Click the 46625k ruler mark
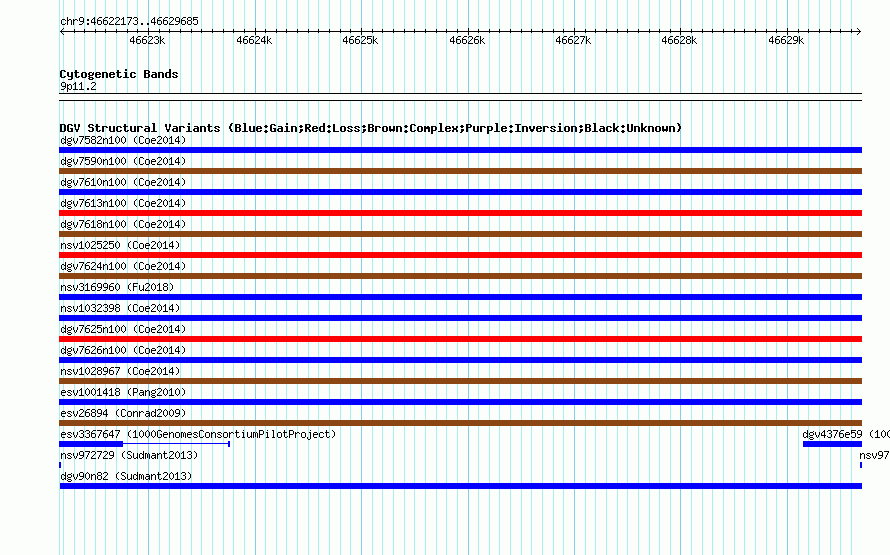Image resolution: width=890 pixels, height=555 pixels. click(360, 40)
